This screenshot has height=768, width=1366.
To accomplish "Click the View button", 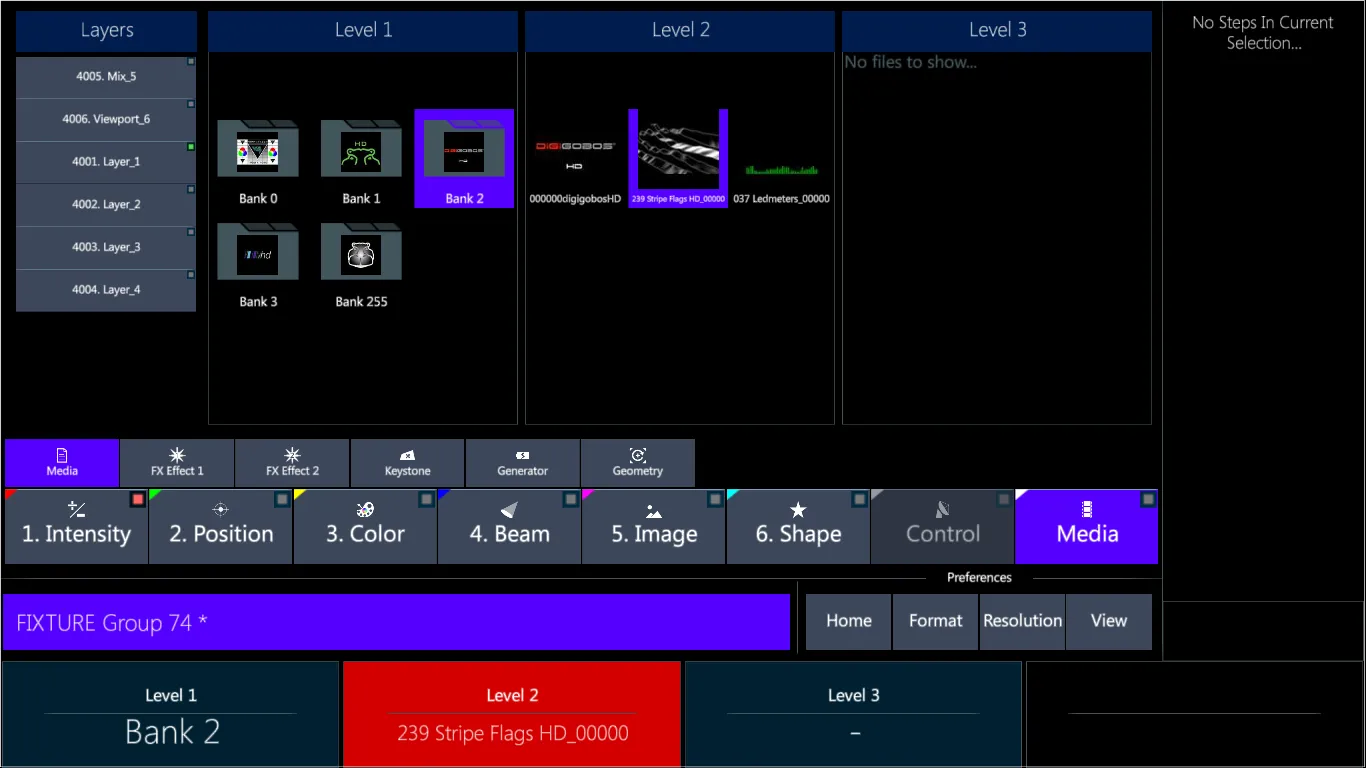I will (x=1109, y=622).
